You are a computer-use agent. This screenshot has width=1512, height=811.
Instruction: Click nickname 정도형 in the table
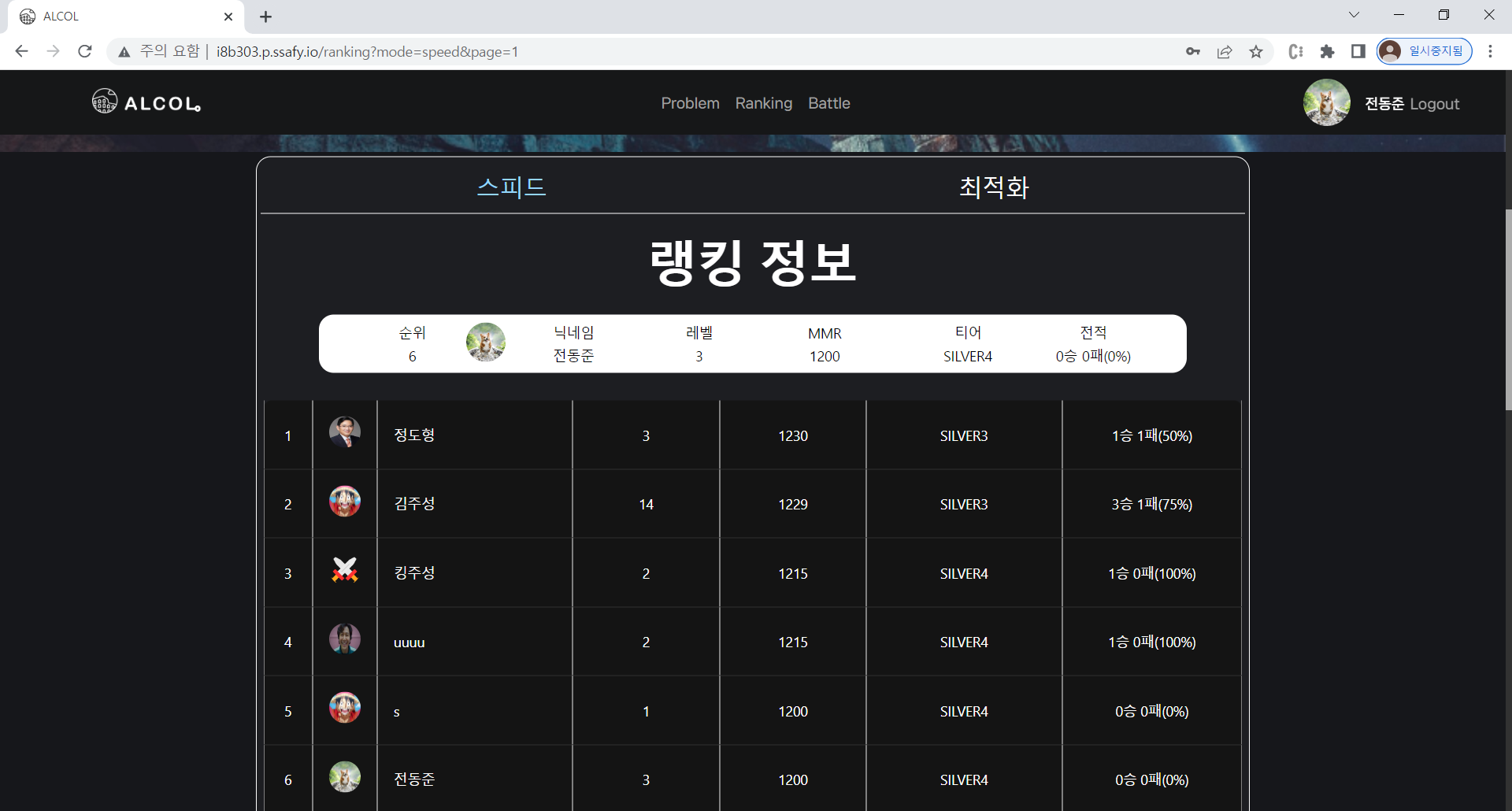coord(414,435)
